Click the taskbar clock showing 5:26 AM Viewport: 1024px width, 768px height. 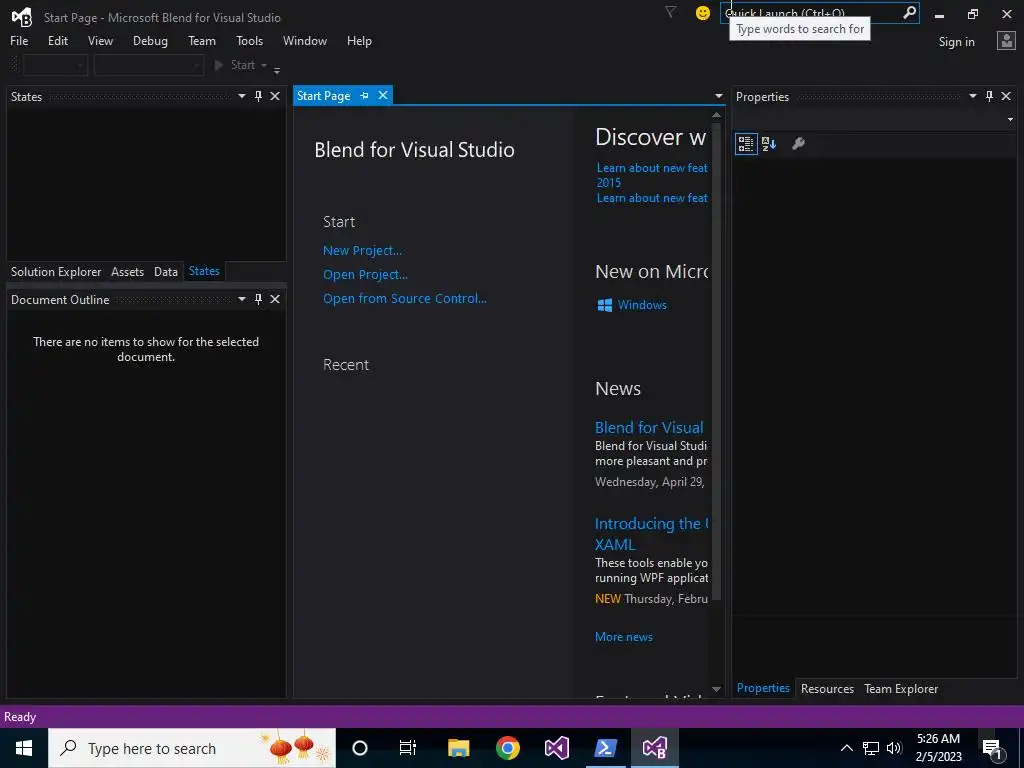coord(938,748)
